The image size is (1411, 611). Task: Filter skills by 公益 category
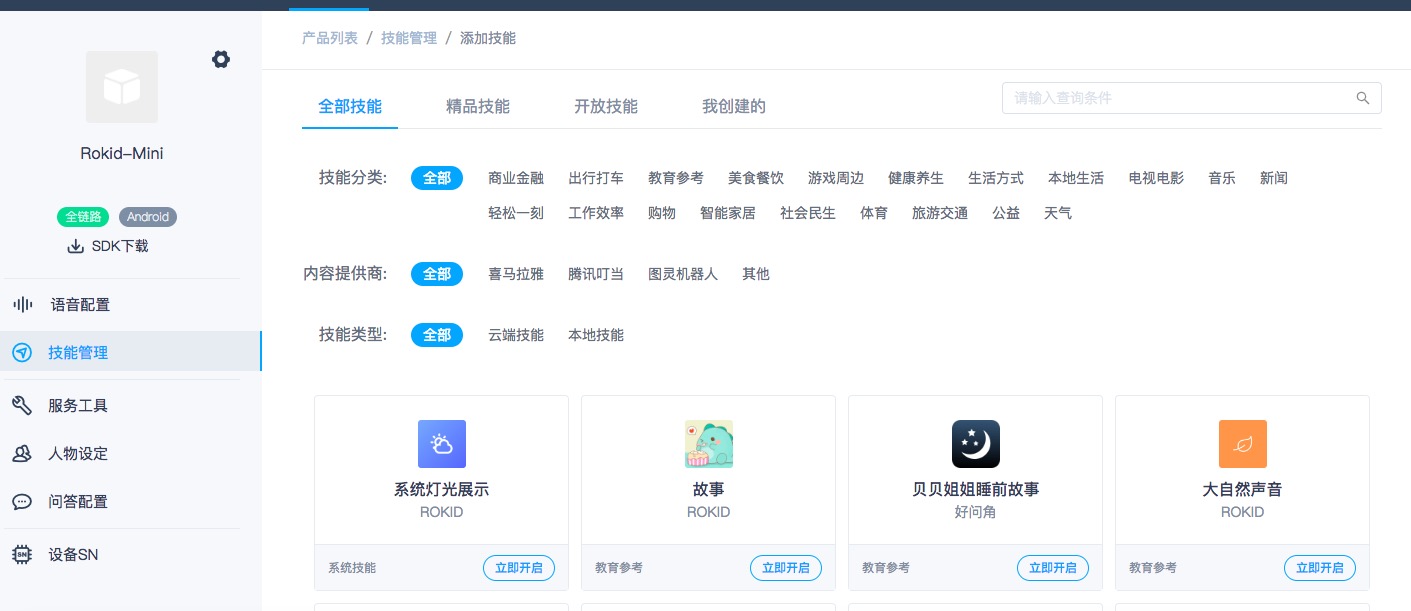[x=1006, y=213]
